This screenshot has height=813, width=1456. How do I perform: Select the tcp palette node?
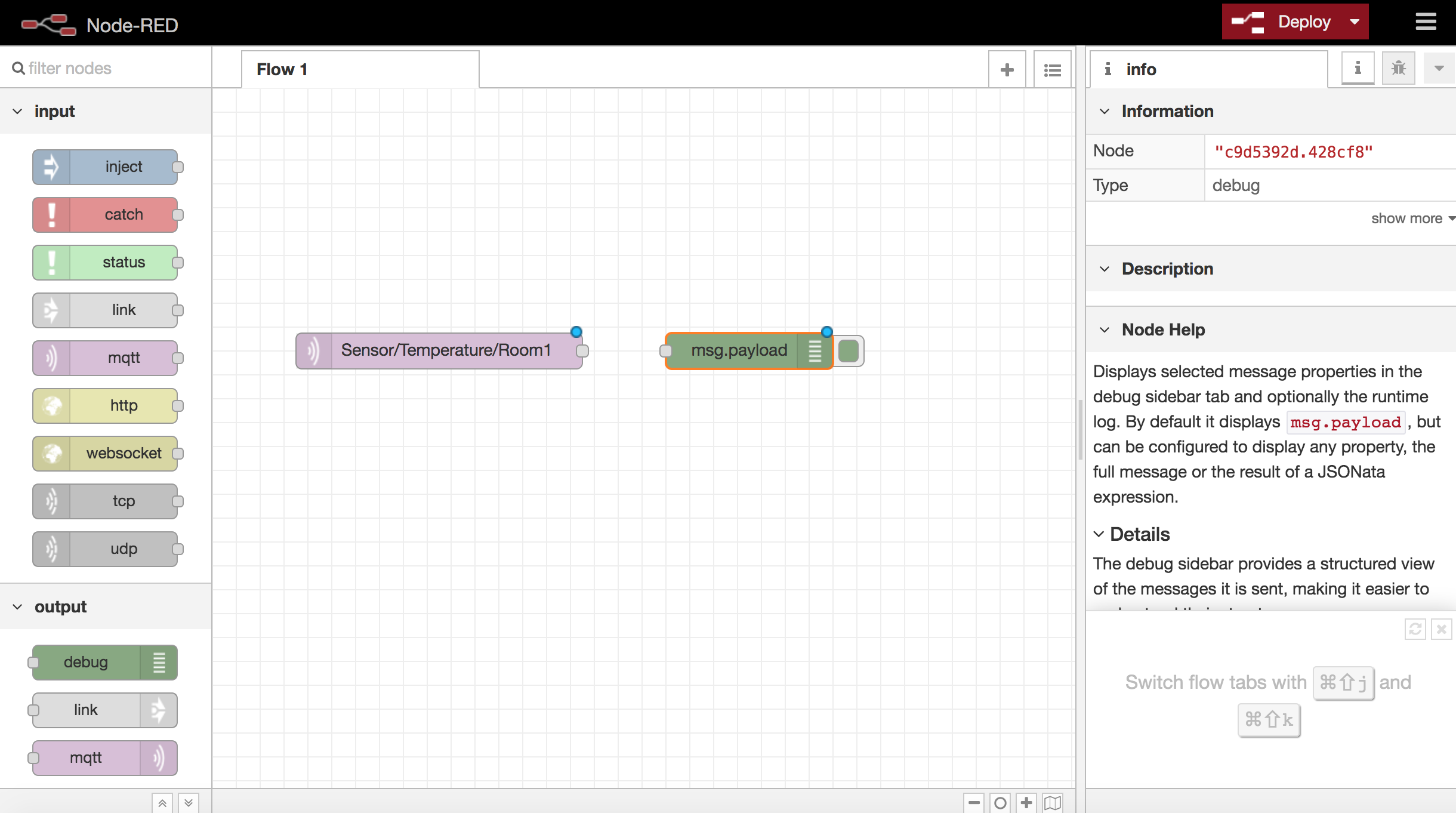pos(106,501)
